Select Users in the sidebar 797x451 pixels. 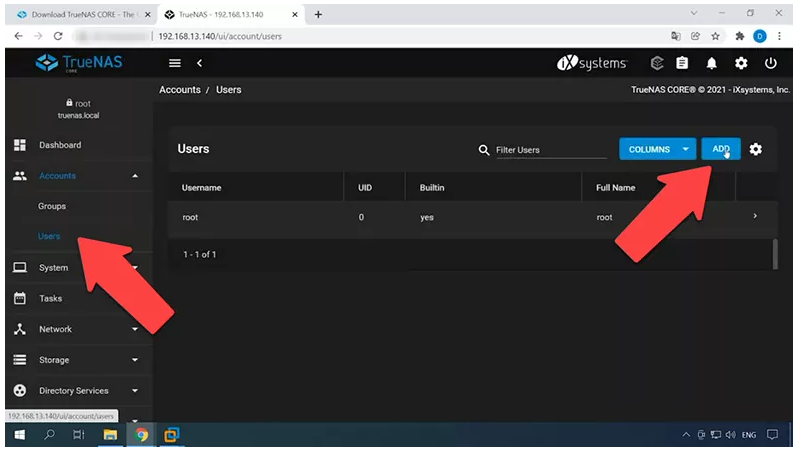[x=49, y=236]
